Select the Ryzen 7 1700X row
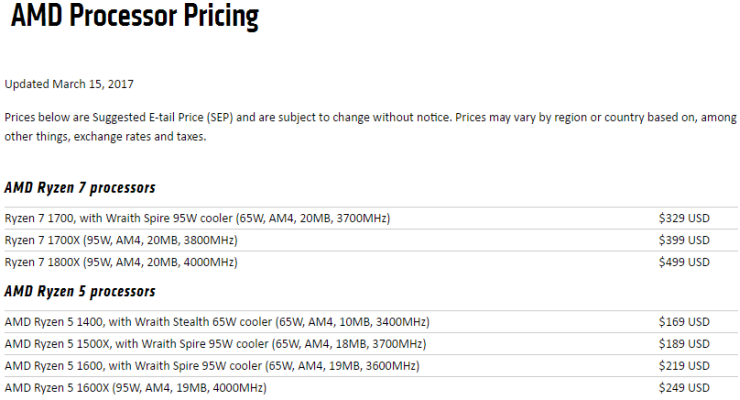Screen dimensions: 740x400 click(x=371, y=240)
